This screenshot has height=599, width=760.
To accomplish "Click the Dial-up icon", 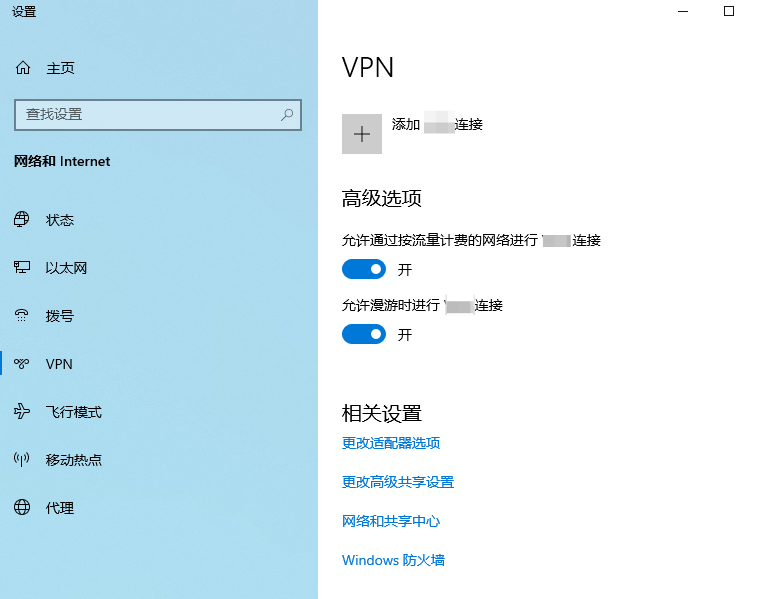I will pos(22,316).
